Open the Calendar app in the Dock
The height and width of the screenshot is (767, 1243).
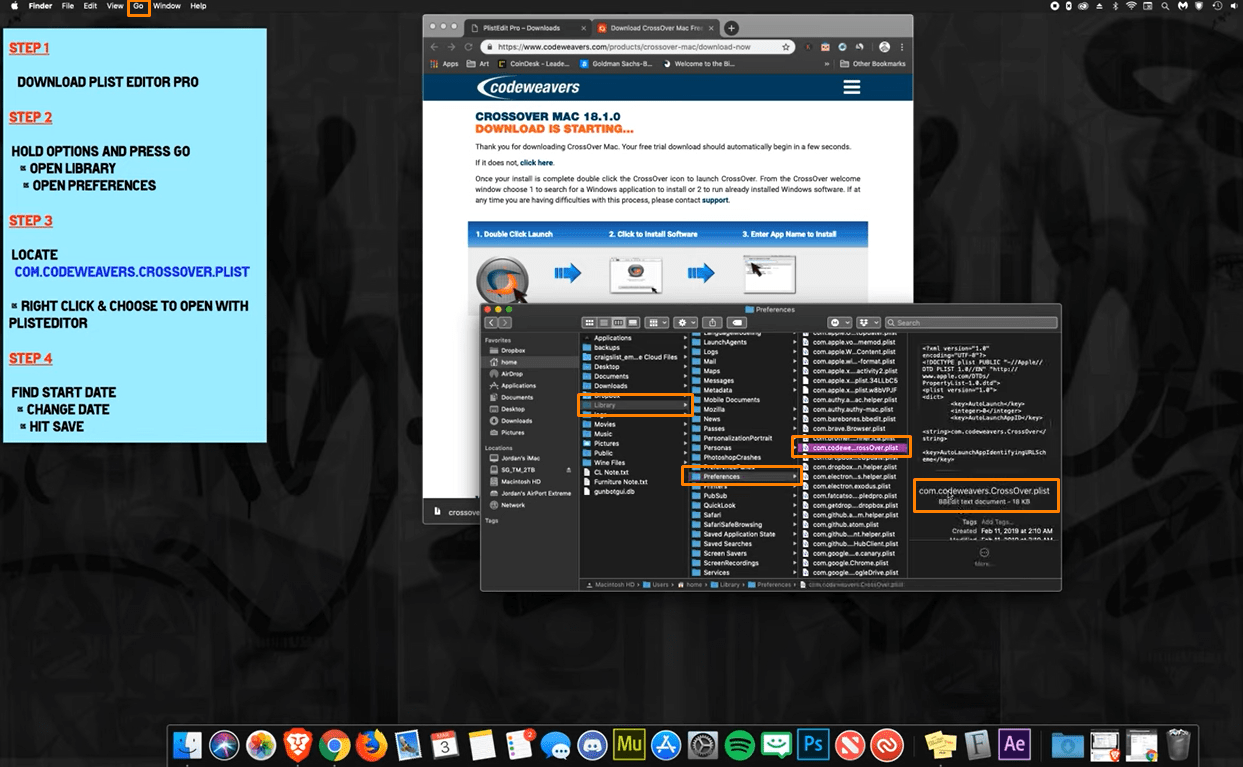coord(445,744)
